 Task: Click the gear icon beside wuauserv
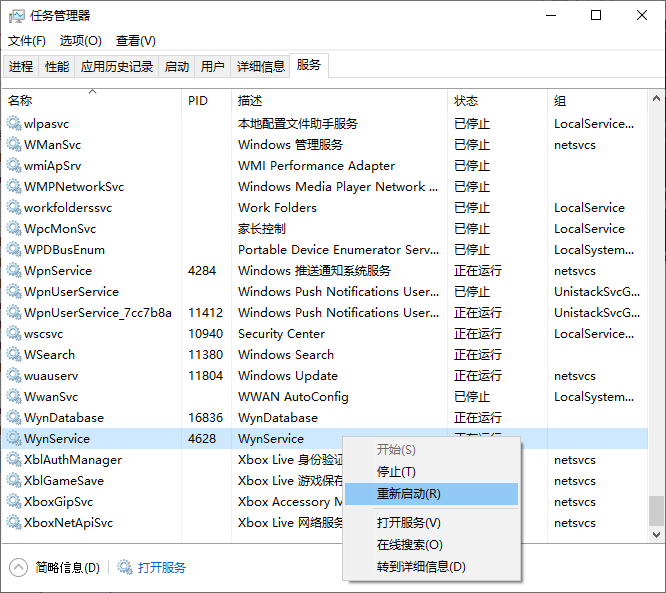(x=14, y=376)
